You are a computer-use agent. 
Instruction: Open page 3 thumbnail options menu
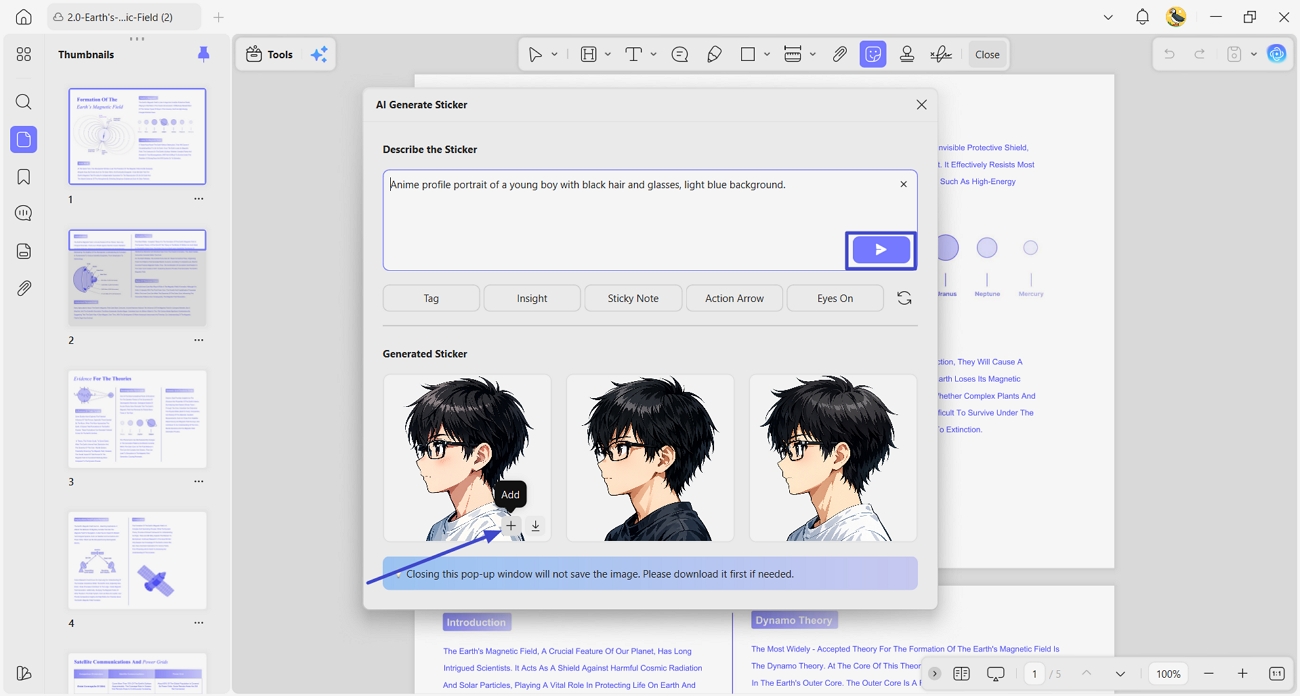tap(199, 482)
